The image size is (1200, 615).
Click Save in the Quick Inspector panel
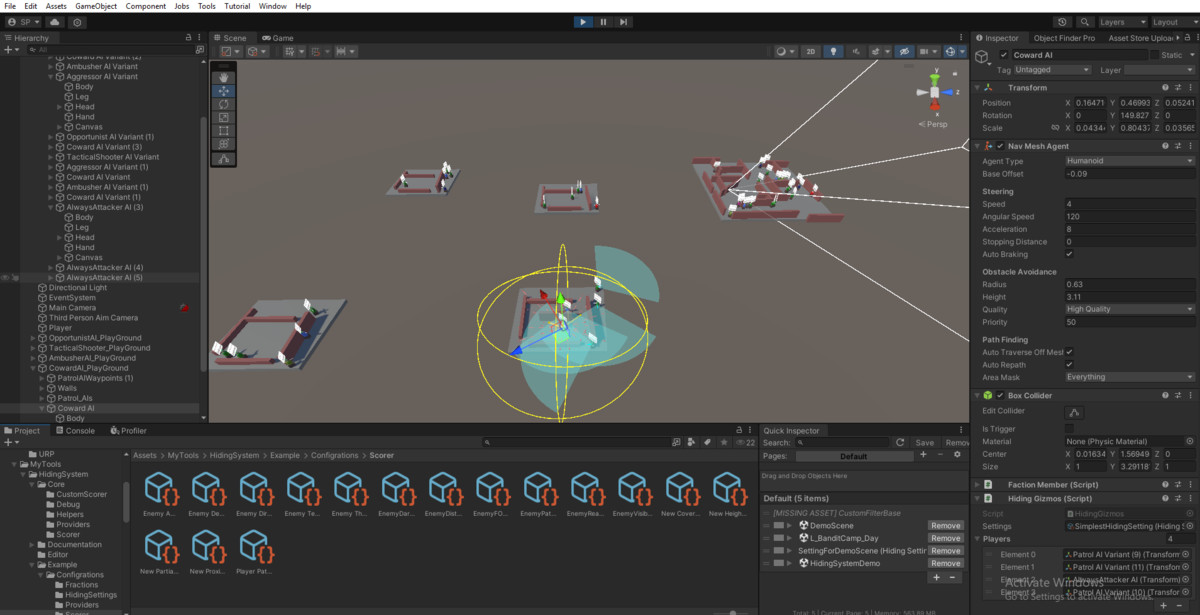click(925, 441)
